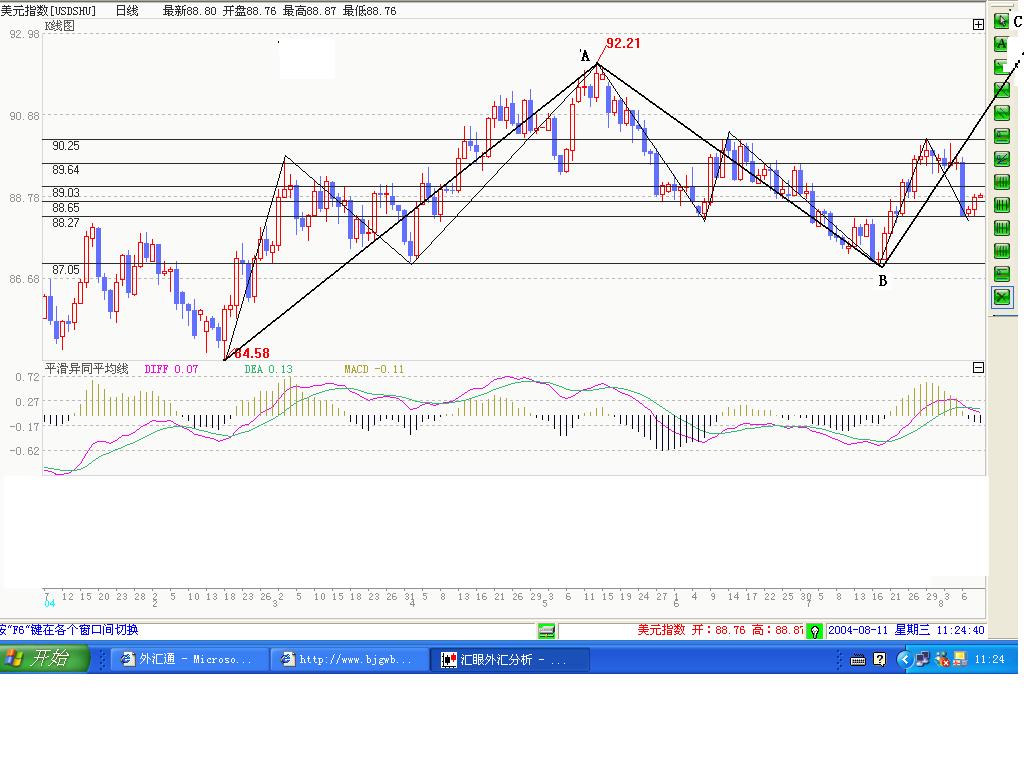The image size is (1024, 768).
Task: Switch to http://www.bjgwb... taskbar window
Action: pos(349,659)
